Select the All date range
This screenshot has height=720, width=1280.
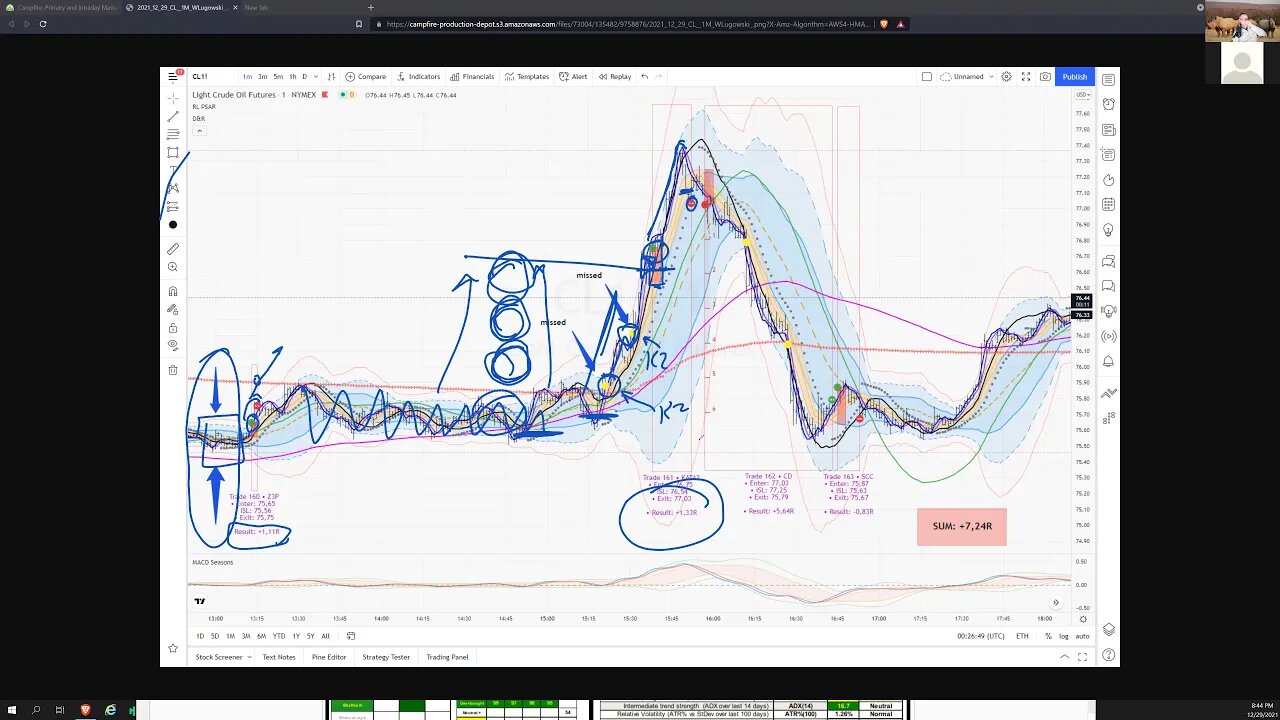(x=325, y=636)
